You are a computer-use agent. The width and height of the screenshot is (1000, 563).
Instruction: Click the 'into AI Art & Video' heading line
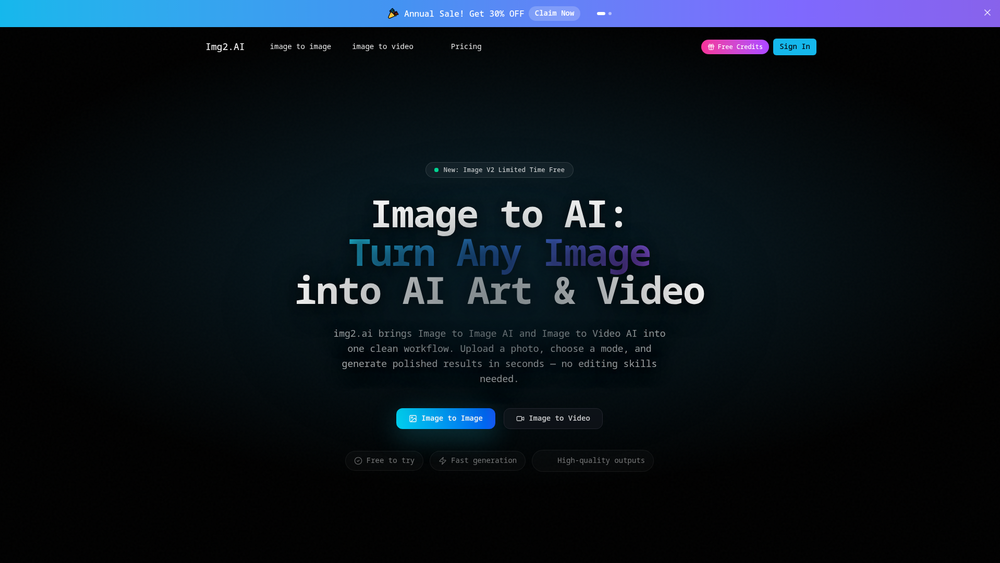[499, 292]
